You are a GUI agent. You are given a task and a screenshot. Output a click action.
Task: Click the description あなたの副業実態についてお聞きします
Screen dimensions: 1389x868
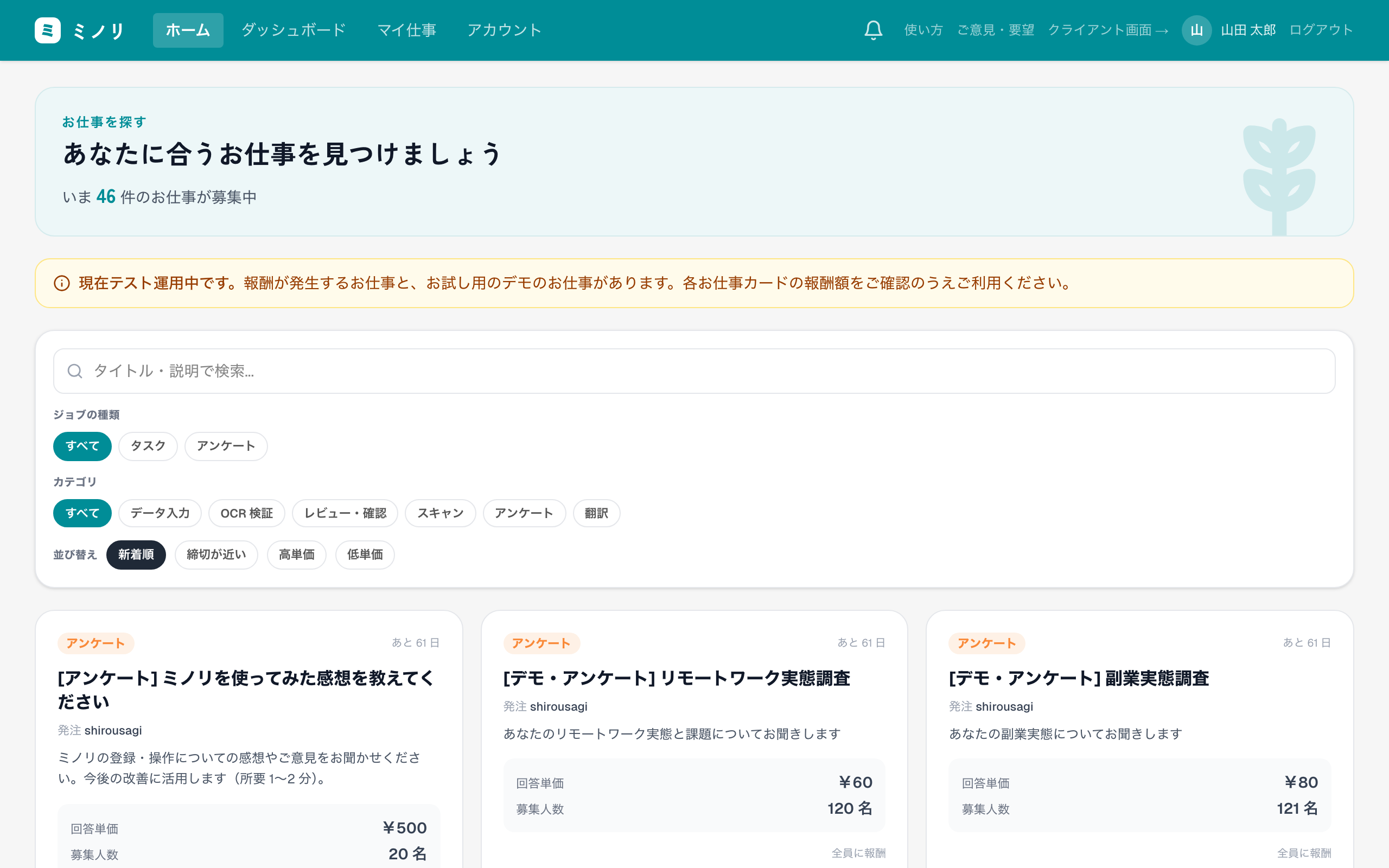[x=1065, y=733]
